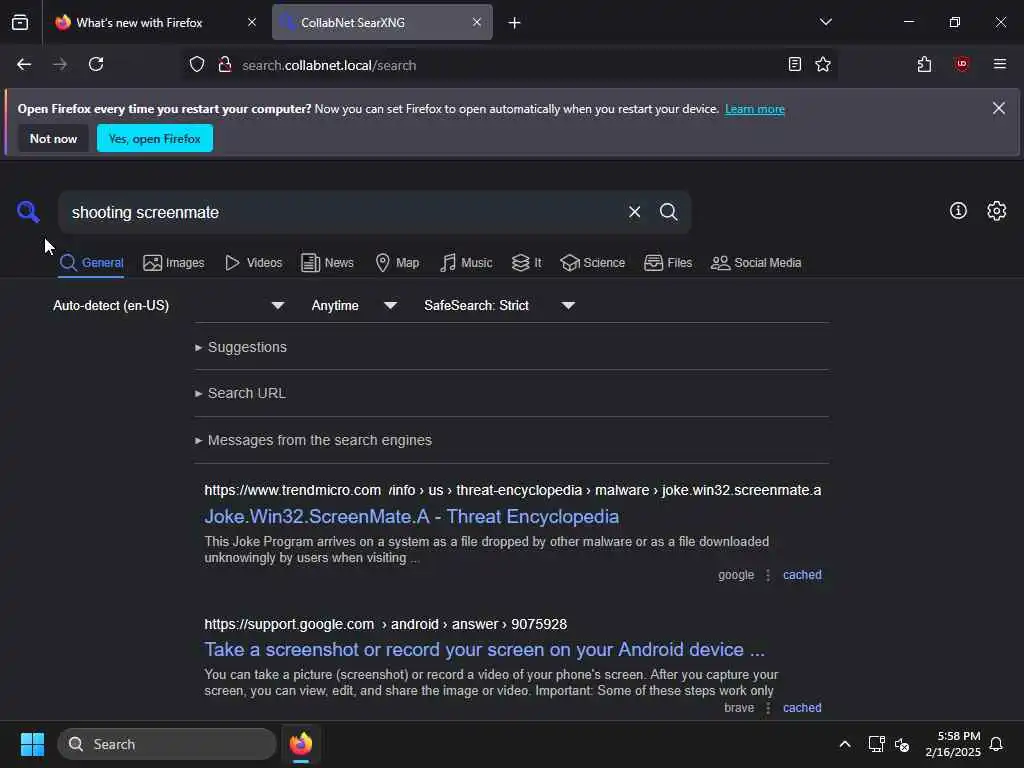Switch to Social Media category

pyautogui.click(x=756, y=263)
